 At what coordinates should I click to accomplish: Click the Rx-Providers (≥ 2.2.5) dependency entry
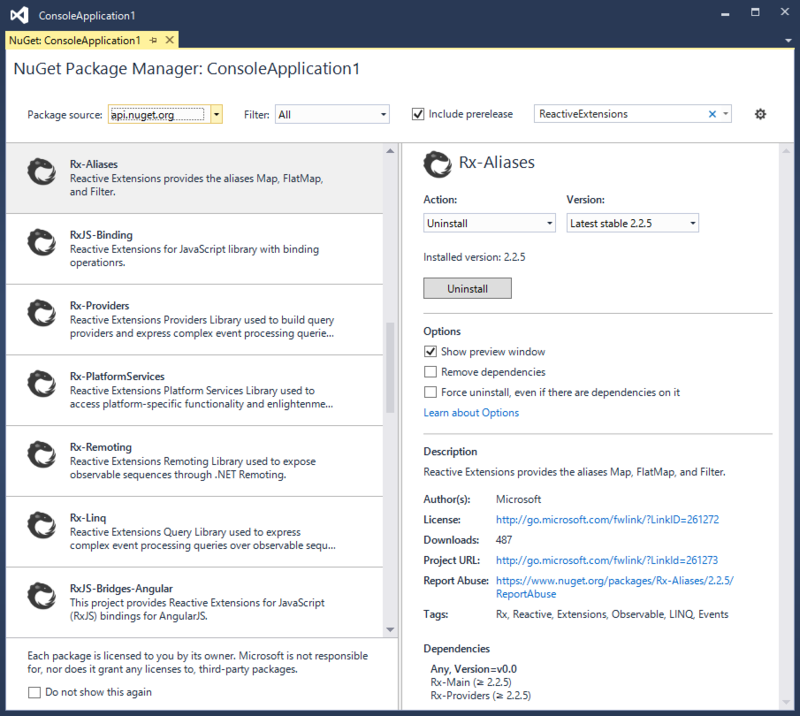480,696
